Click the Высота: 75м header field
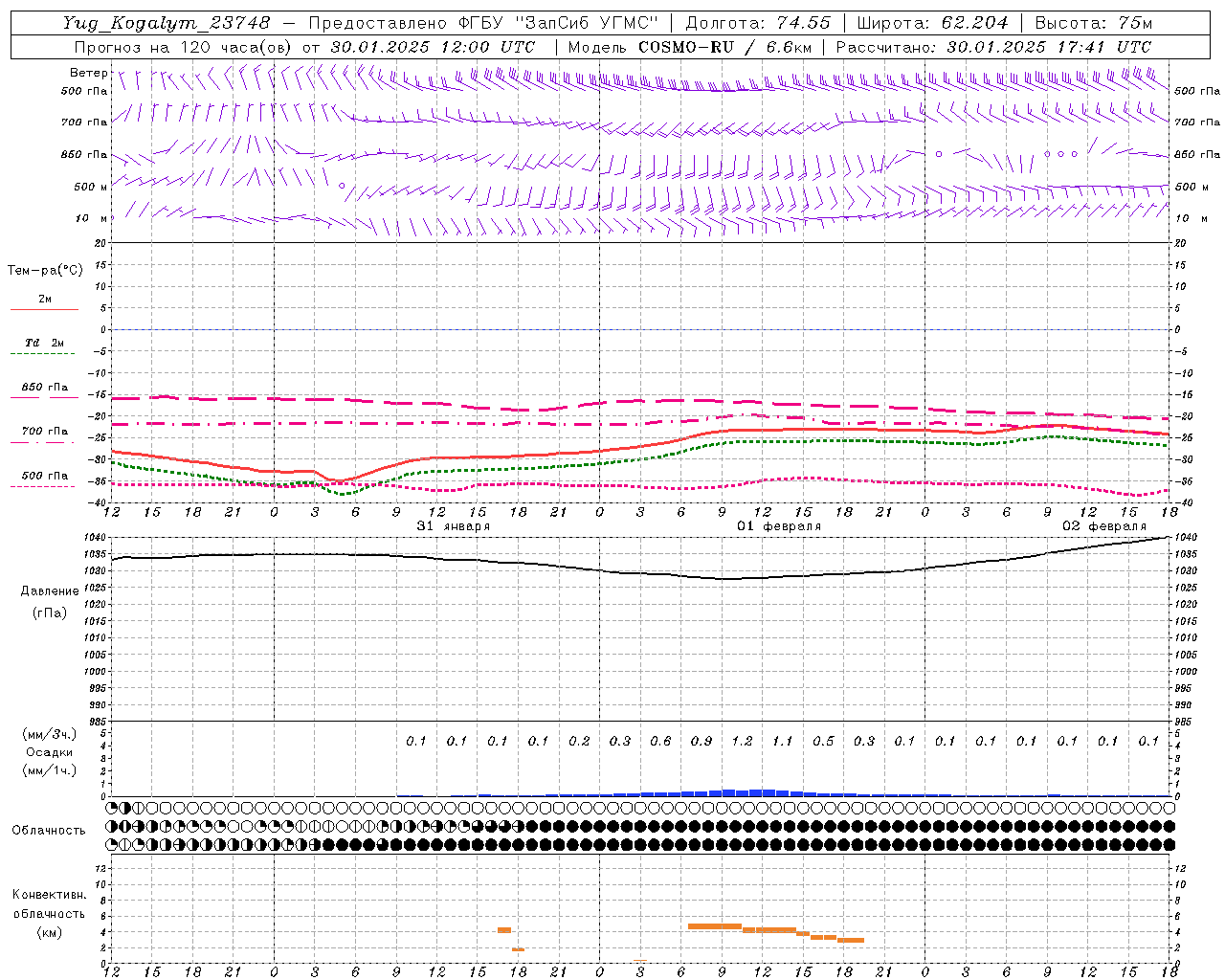Screen dimensions: 1225x980 1093,23
